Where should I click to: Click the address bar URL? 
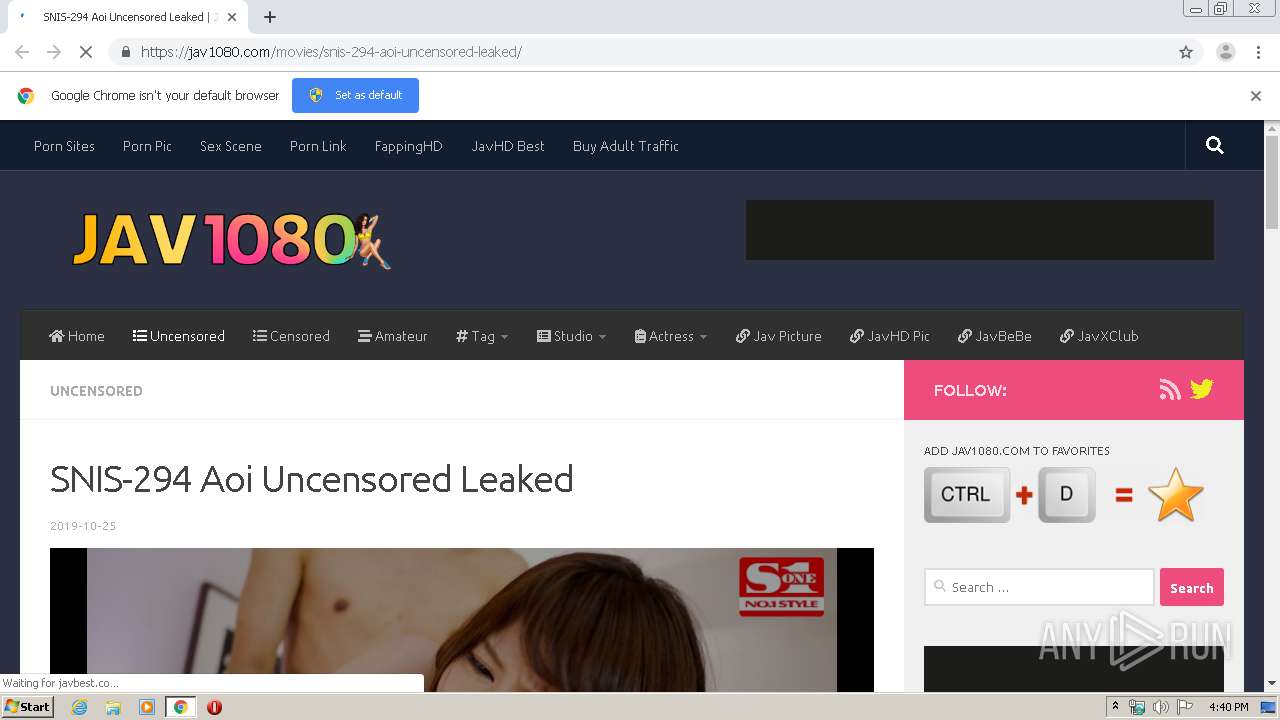pos(331,52)
